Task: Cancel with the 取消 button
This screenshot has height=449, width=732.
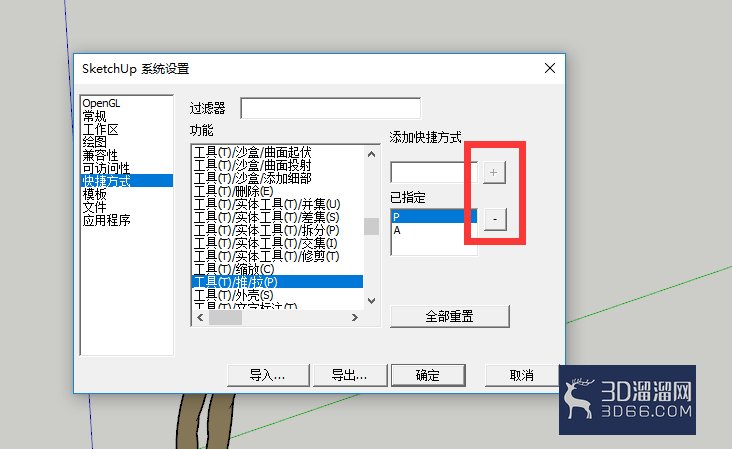Action: [x=521, y=375]
